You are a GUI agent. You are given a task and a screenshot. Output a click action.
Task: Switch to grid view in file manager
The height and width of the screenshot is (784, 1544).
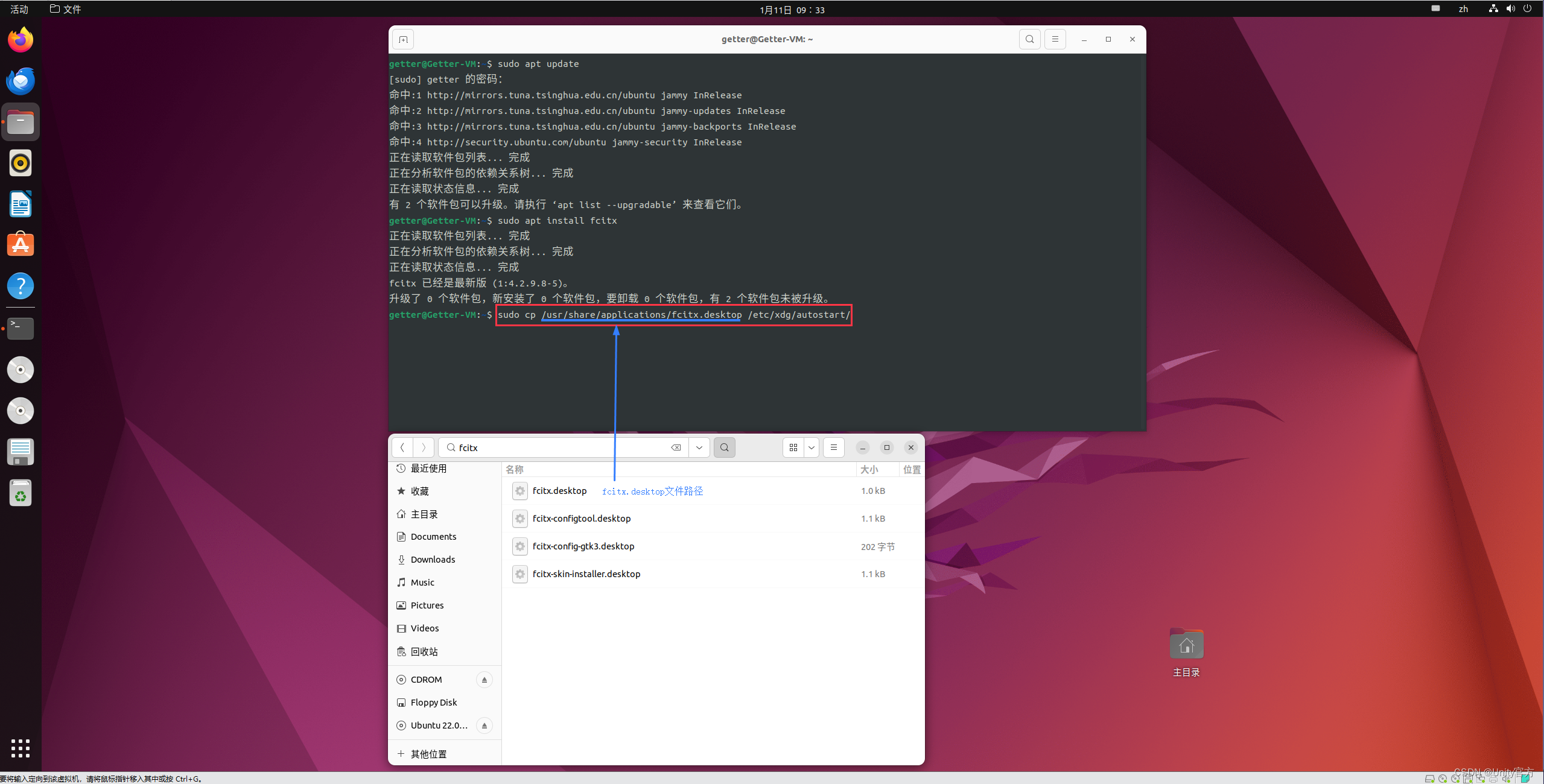point(793,447)
